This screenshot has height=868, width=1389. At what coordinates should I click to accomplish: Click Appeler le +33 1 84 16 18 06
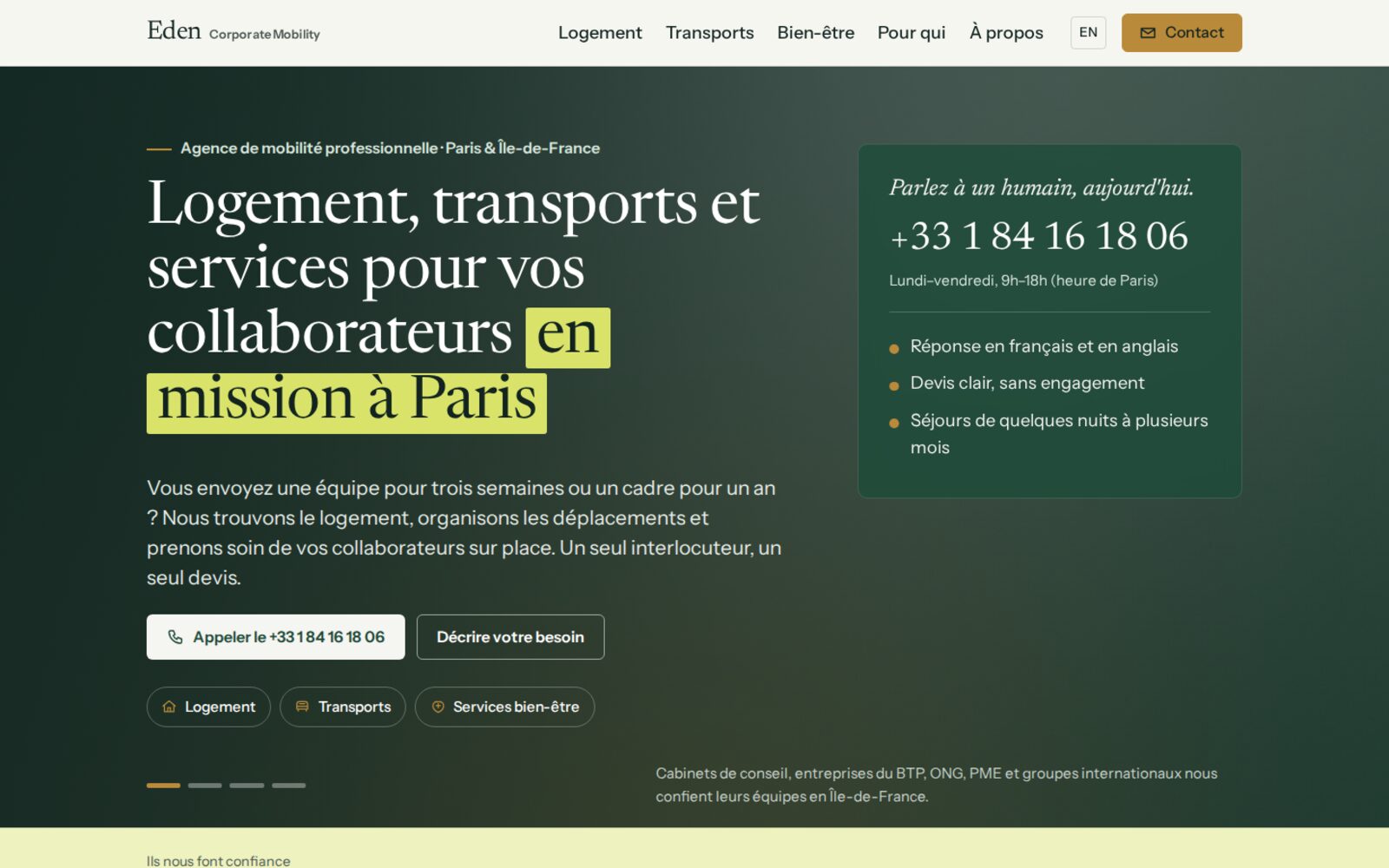(275, 637)
